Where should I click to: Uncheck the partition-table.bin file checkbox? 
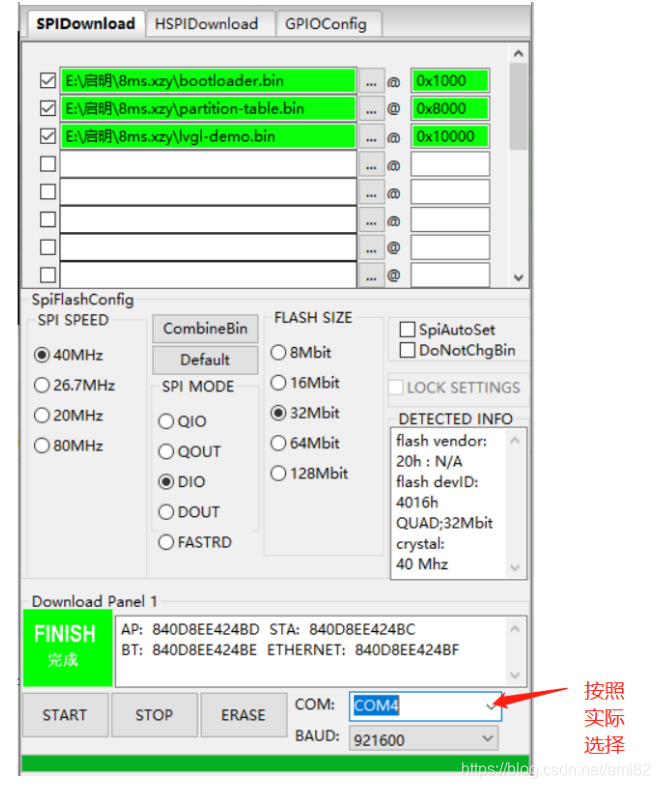[x=48, y=108]
